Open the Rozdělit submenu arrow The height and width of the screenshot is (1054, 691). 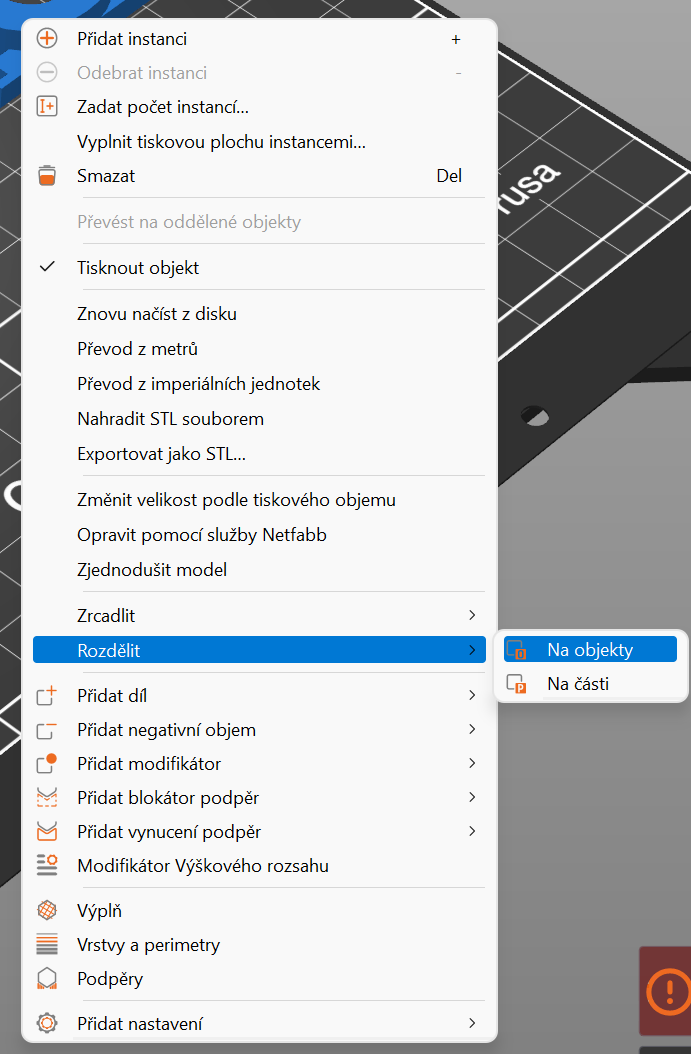(472, 650)
